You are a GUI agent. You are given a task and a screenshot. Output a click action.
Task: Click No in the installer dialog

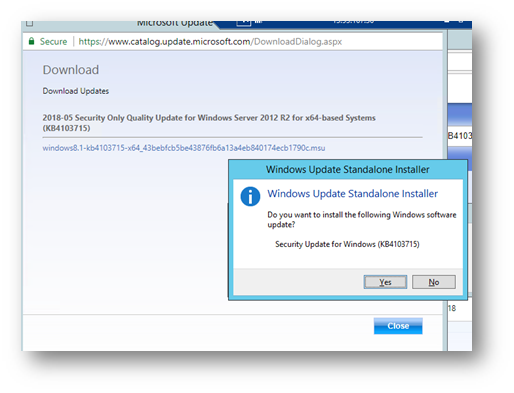(434, 282)
